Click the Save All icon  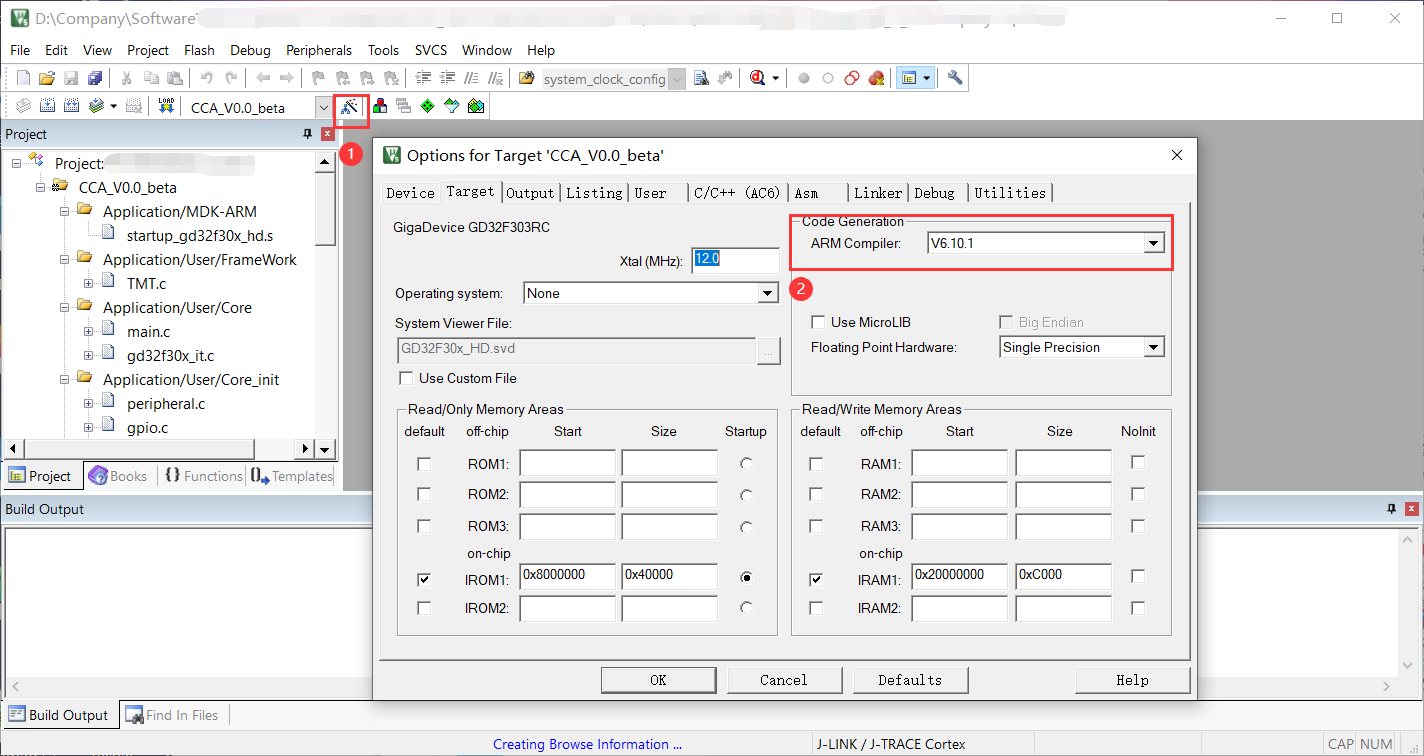95,78
